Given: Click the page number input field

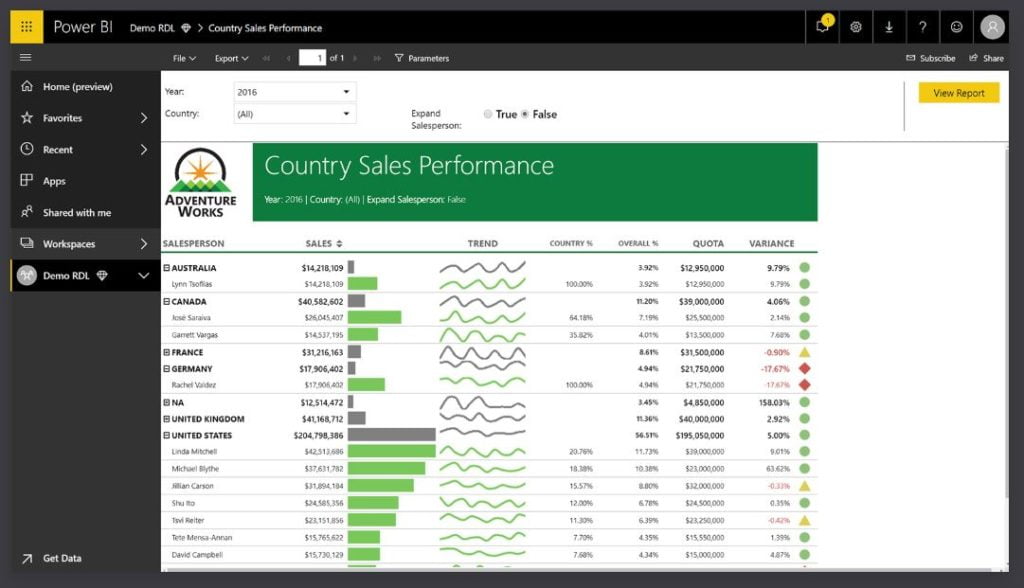Looking at the screenshot, I should tap(312, 57).
